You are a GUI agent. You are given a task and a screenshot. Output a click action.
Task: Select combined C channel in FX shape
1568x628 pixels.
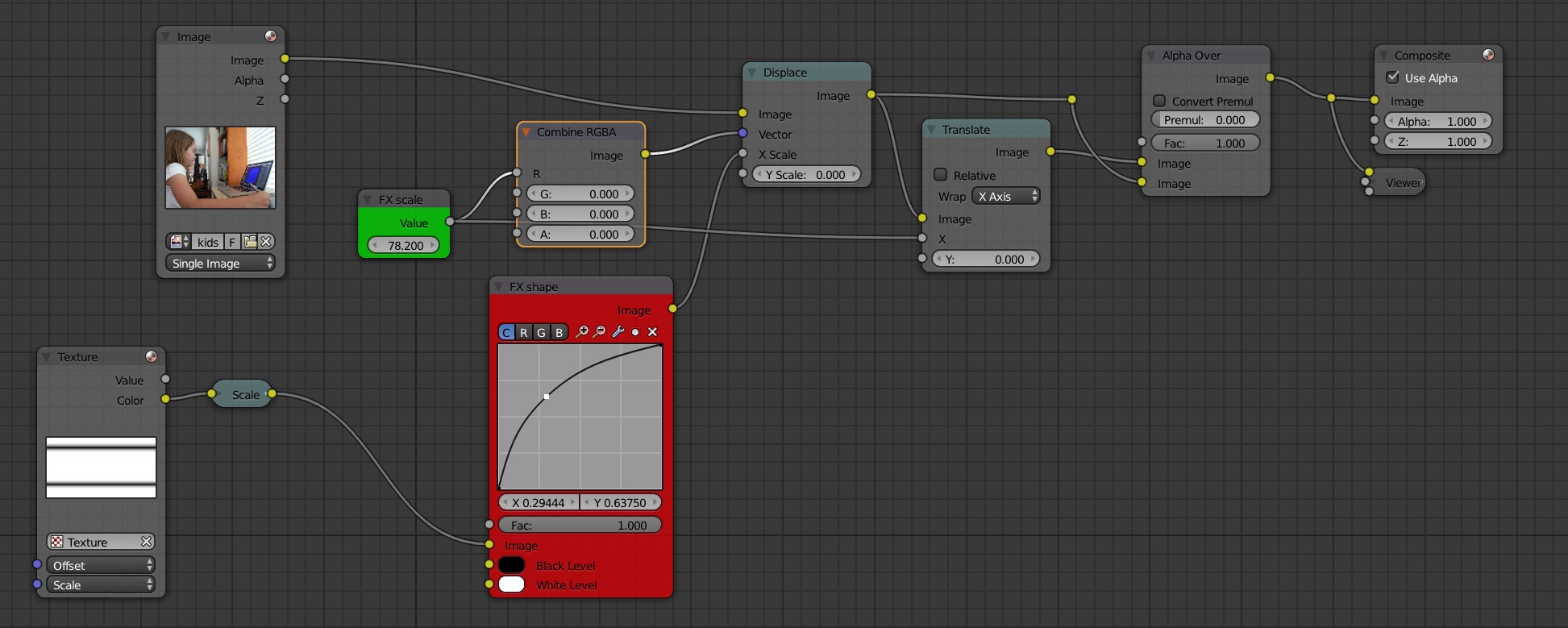(506, 332)
